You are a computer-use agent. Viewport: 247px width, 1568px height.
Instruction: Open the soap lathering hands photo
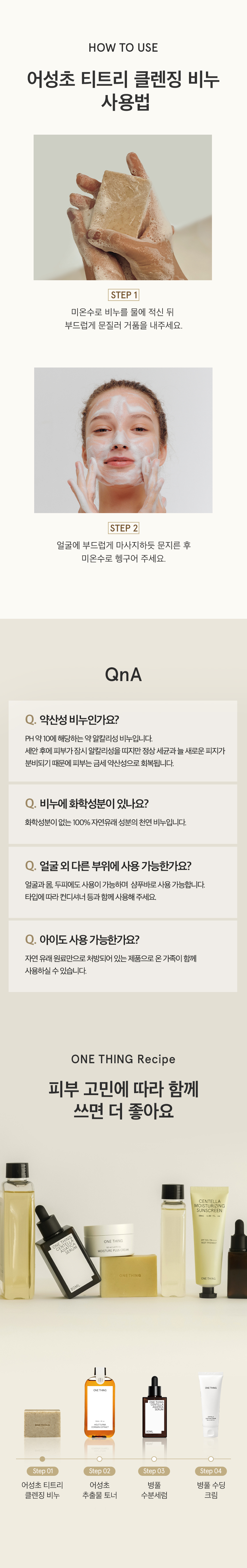(x=123, y=208)
